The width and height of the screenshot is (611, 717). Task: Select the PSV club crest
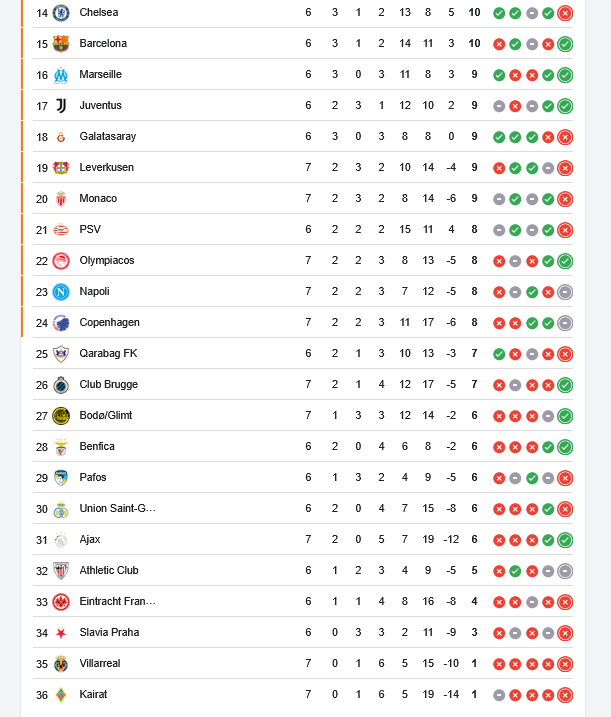(x=61, y=229)
